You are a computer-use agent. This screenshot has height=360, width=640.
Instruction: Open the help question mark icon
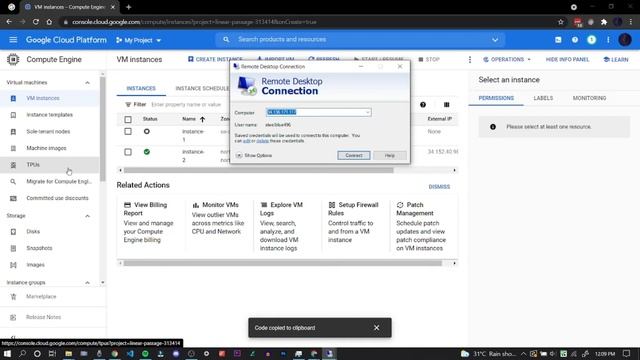point(575,40)
